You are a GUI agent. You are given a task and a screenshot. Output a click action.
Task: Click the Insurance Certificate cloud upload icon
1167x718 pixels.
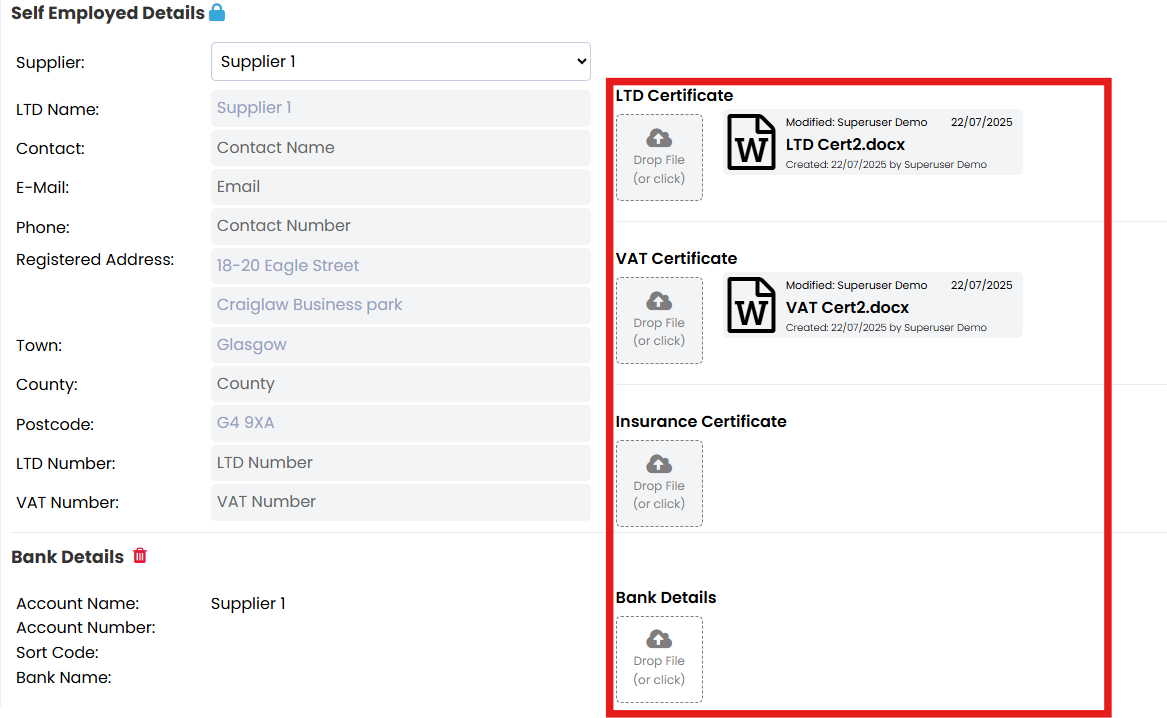[x=659, y=464]
